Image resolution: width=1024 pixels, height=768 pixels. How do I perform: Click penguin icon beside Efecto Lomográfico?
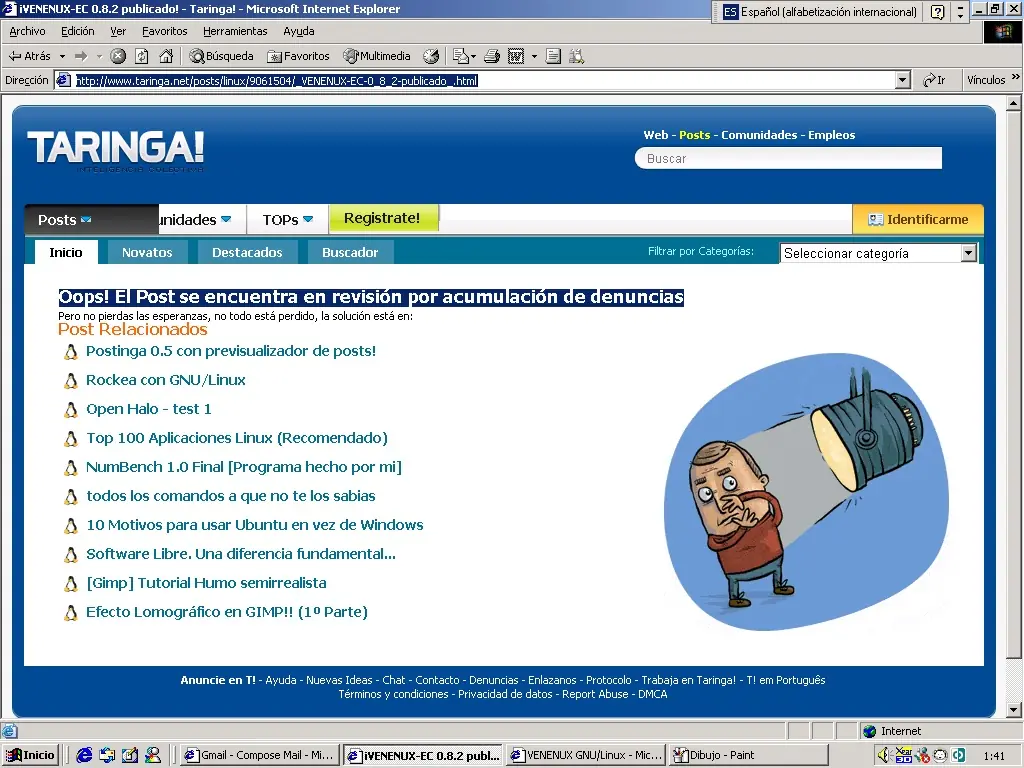pos(71,613)
